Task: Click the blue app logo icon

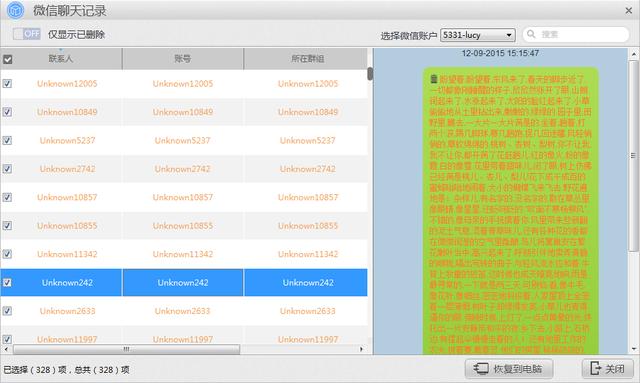Action: point(16,10)
